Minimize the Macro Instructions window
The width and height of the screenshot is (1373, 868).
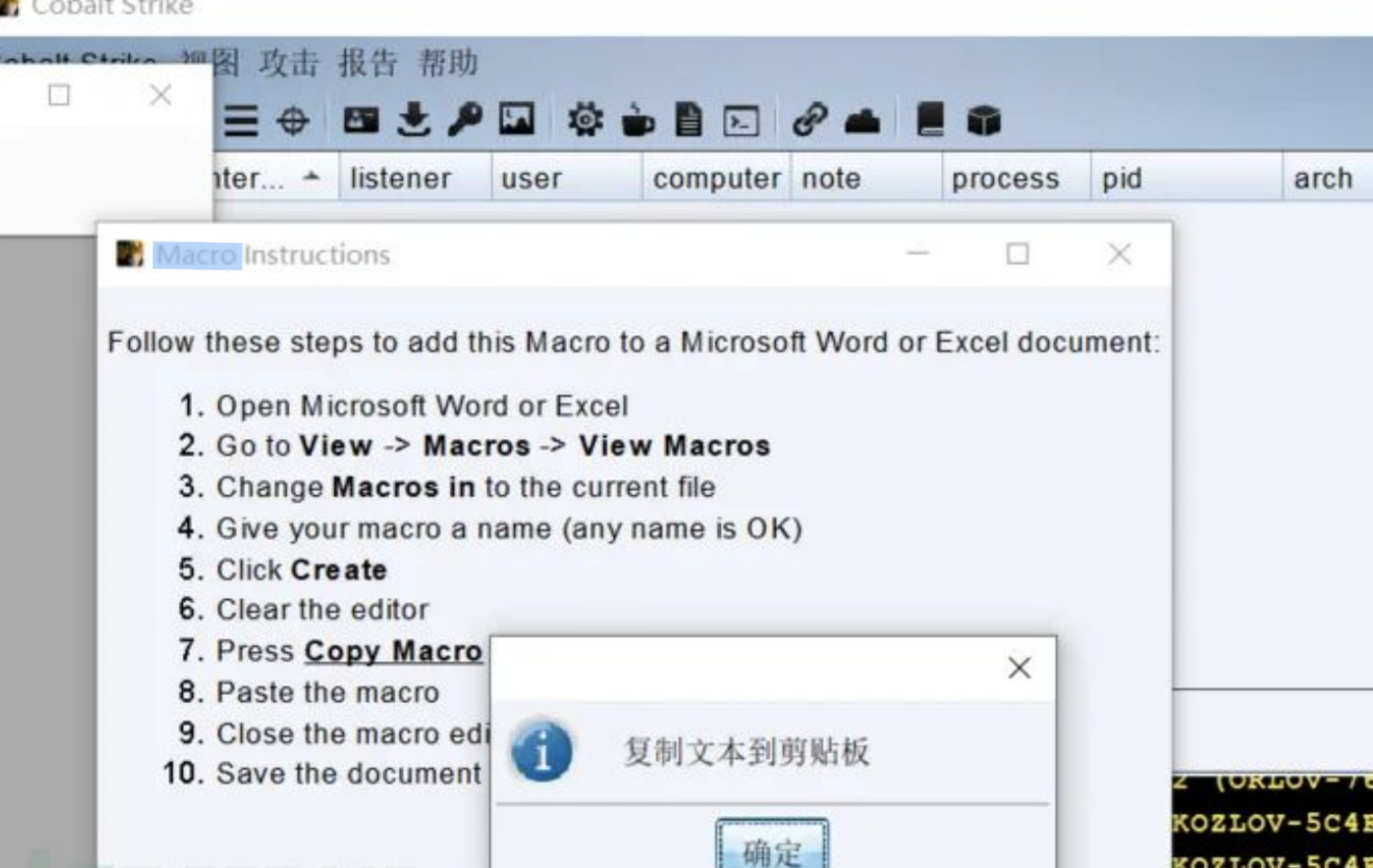(x=918, y=254)
